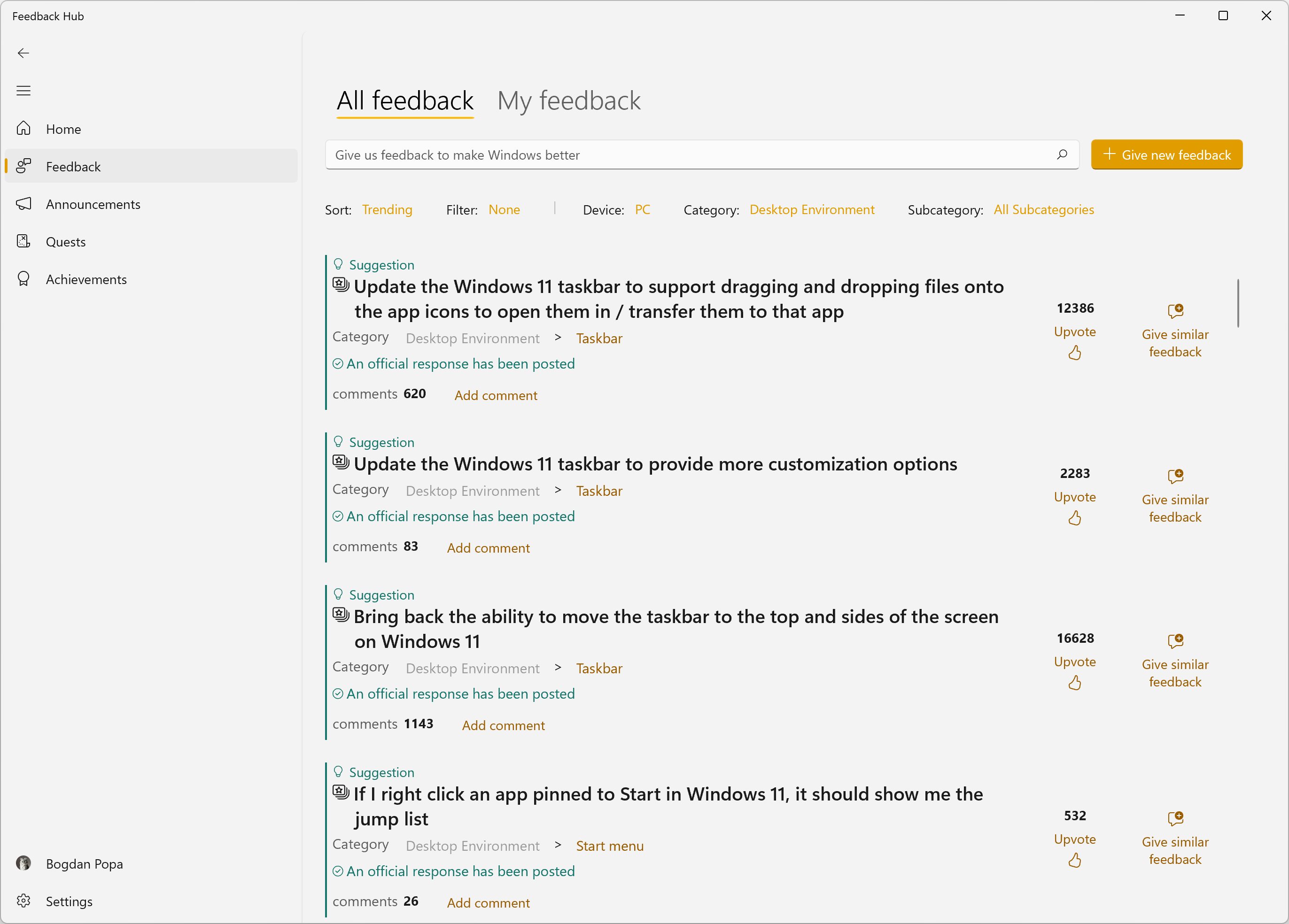
Task: Click the Feedback Hub home icon
Action: [25, 128]
